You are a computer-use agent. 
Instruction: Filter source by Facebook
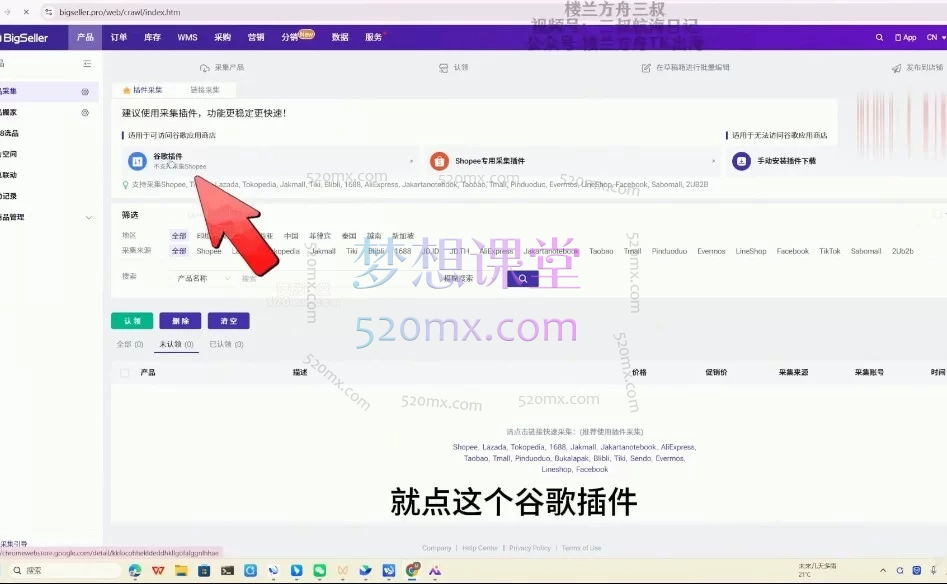pyautogui.click(x=792, y=251)
